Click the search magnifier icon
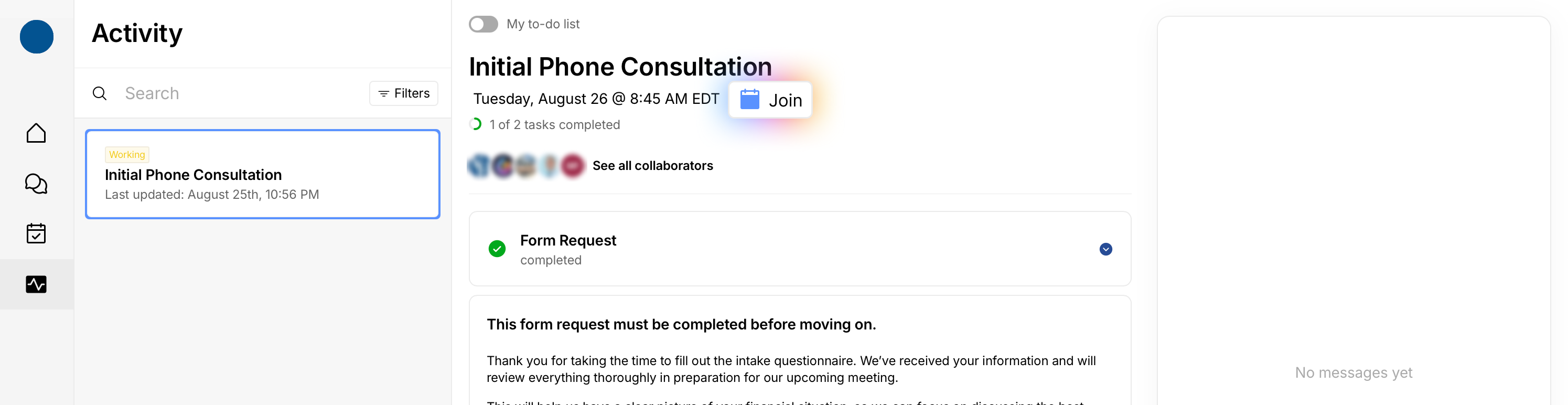 (100, 93)
